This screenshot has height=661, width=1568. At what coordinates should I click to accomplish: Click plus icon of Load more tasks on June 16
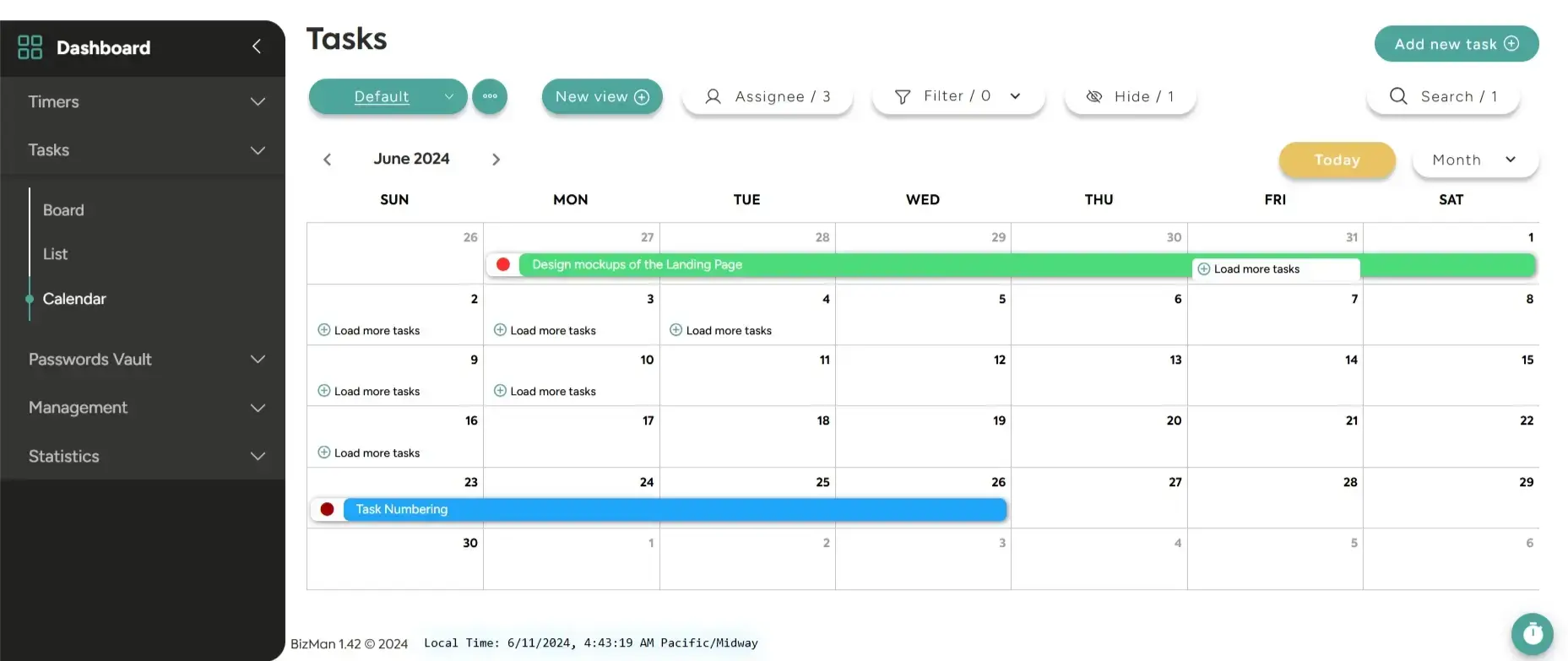(324, 452)
